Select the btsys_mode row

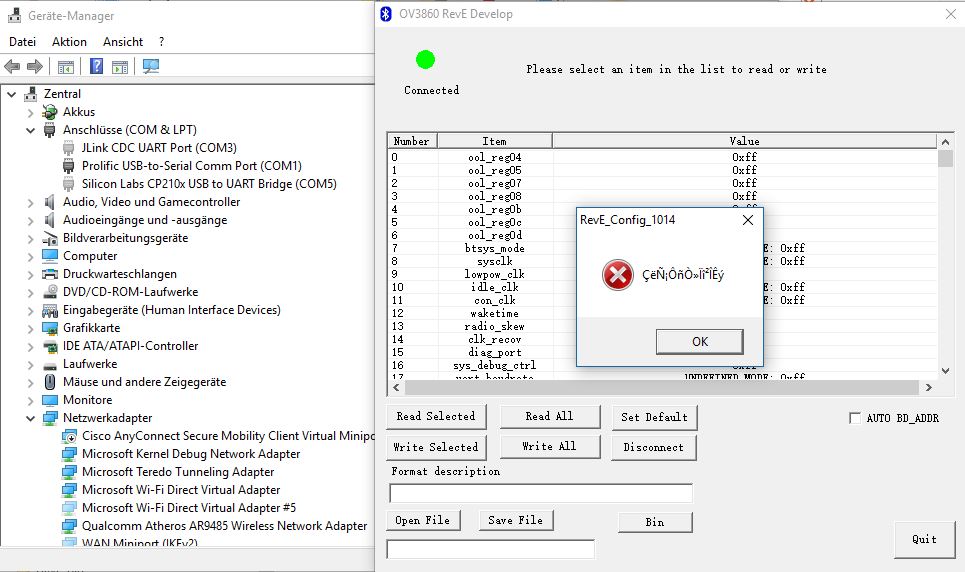(662, 248)
